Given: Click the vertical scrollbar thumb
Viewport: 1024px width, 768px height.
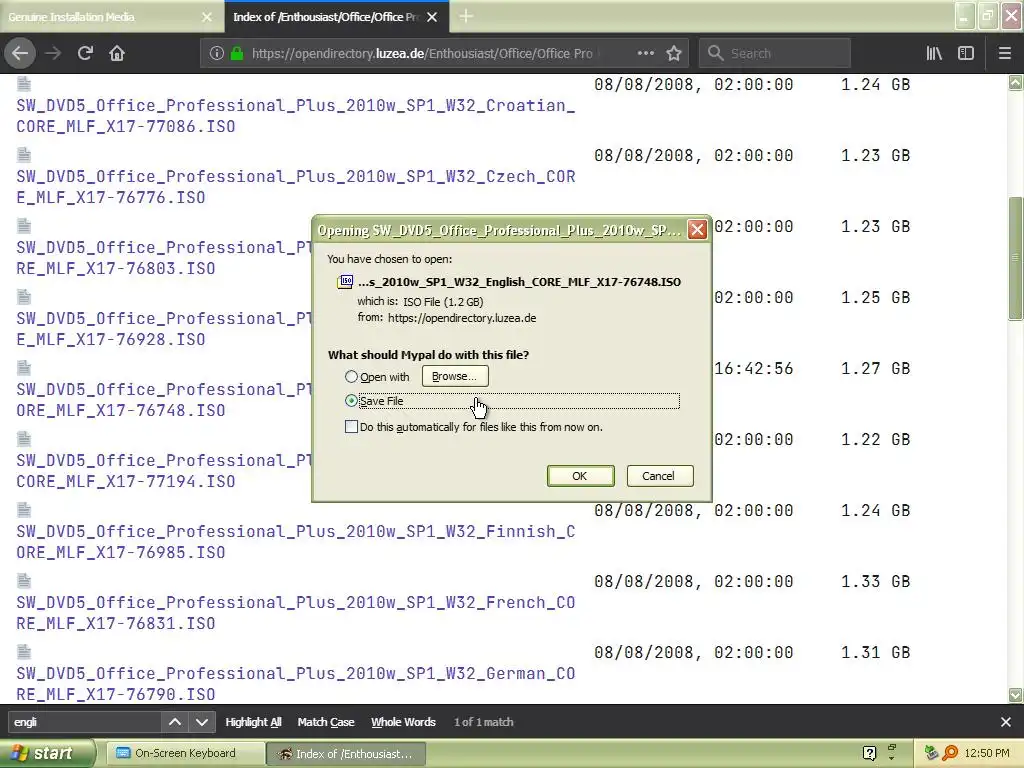Looking at the screenshot, I should click(1016, 258).
